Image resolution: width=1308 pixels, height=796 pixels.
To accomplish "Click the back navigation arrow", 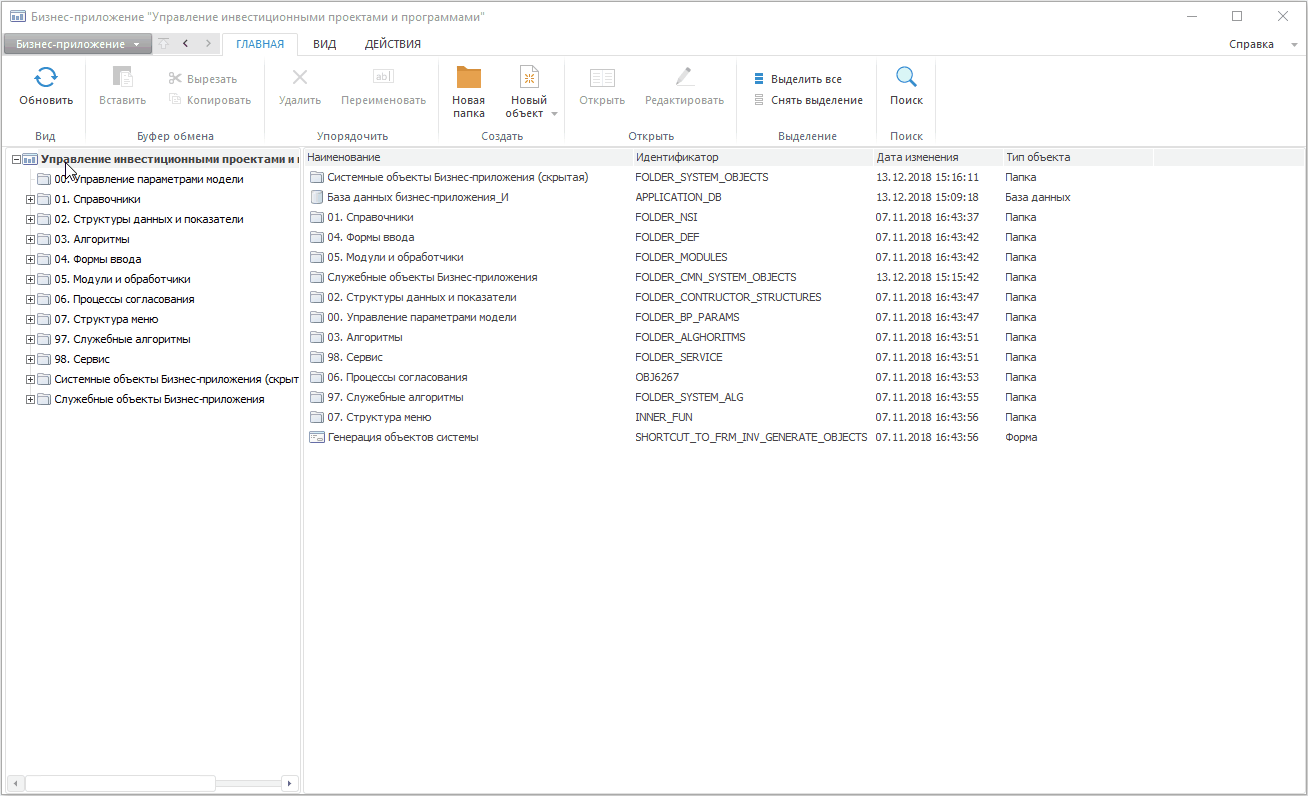I will (x=186, y=44).
